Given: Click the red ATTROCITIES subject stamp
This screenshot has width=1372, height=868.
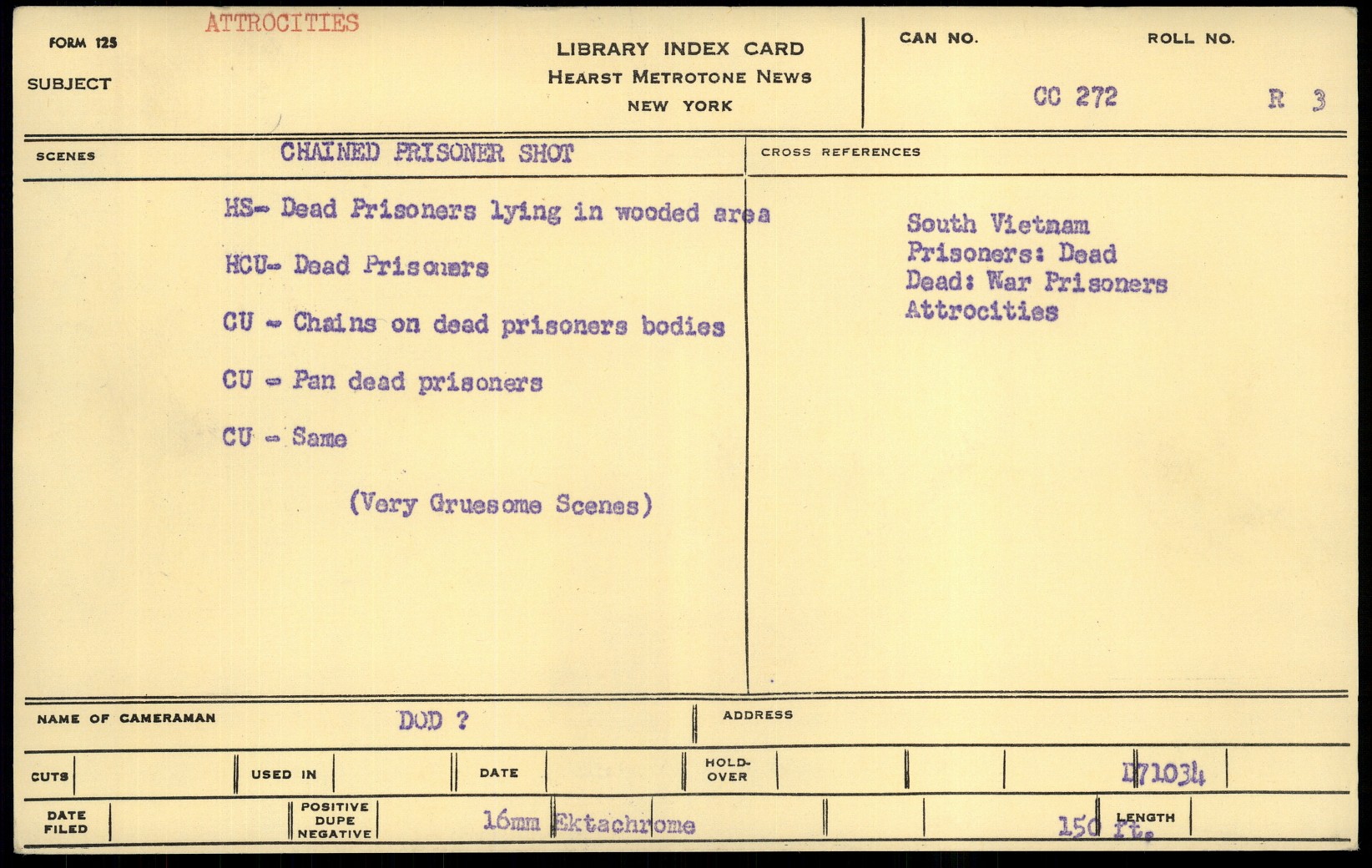Looking at the screenshot, I should 282,23.
